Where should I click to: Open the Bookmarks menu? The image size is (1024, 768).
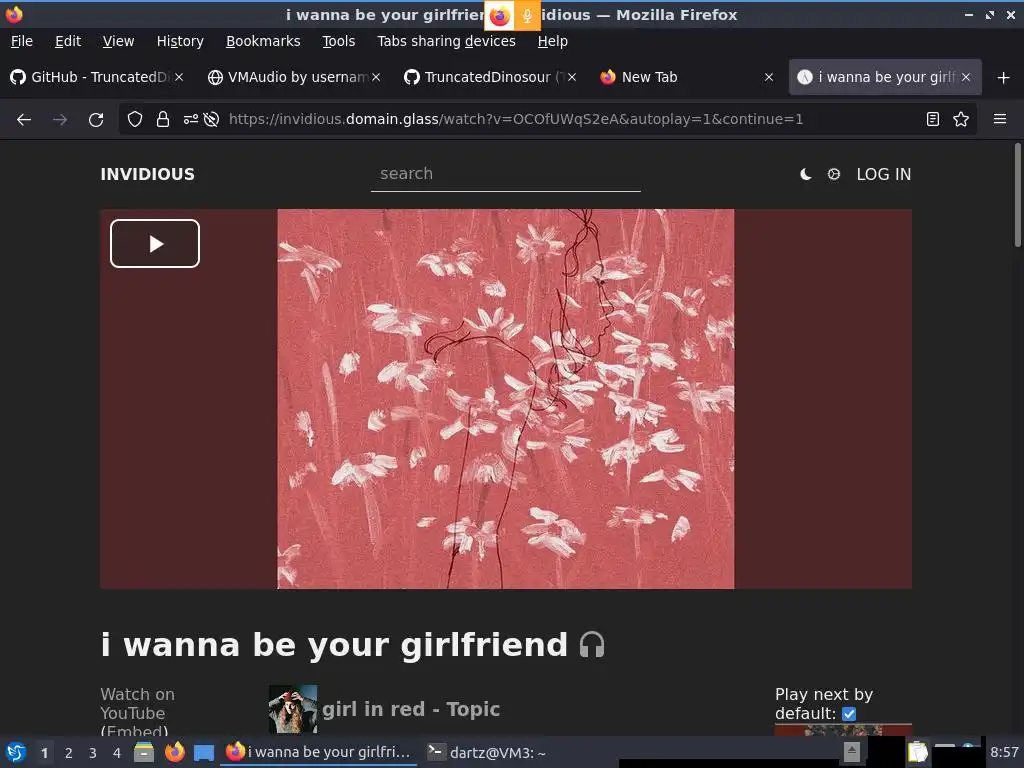tap(263, 41)
